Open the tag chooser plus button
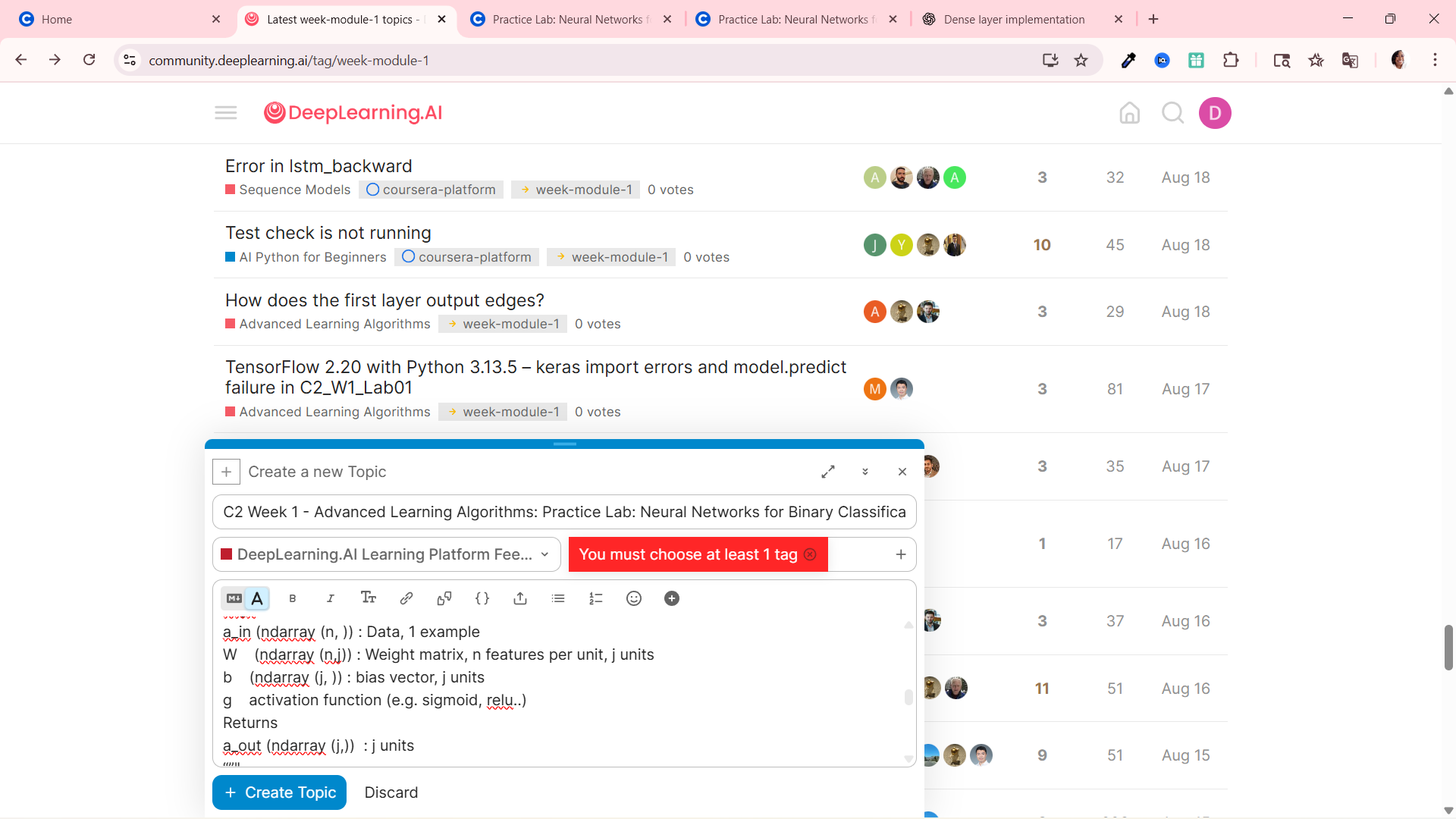 tap(901, 554)
